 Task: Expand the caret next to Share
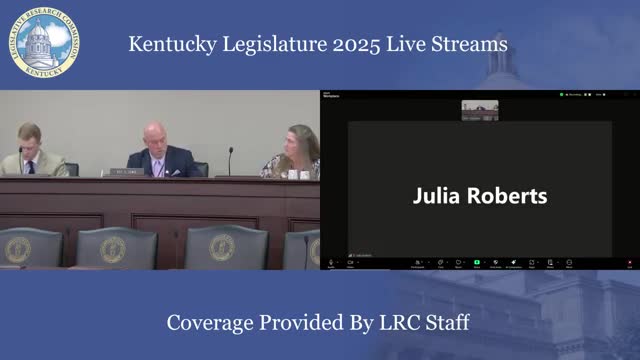pos(485,262)
